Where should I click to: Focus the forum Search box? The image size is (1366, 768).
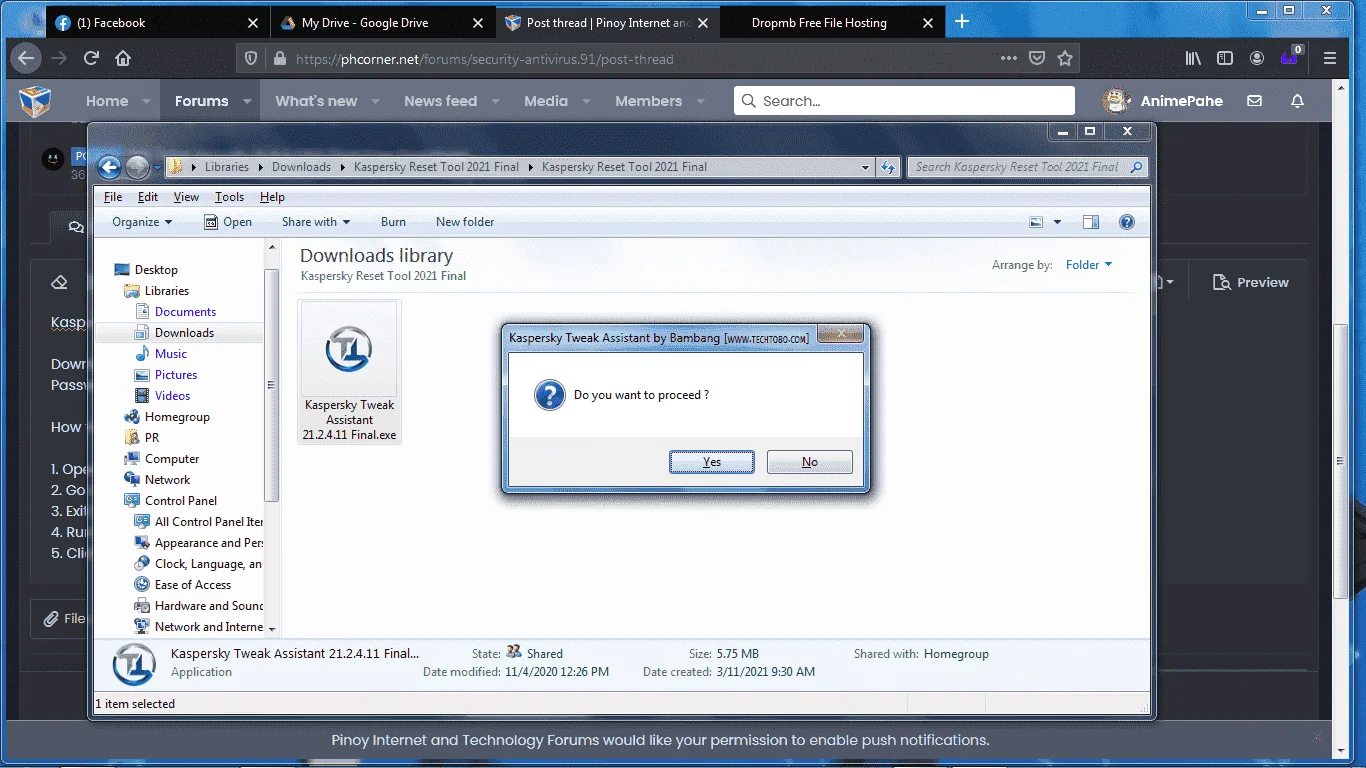[904, 101]
